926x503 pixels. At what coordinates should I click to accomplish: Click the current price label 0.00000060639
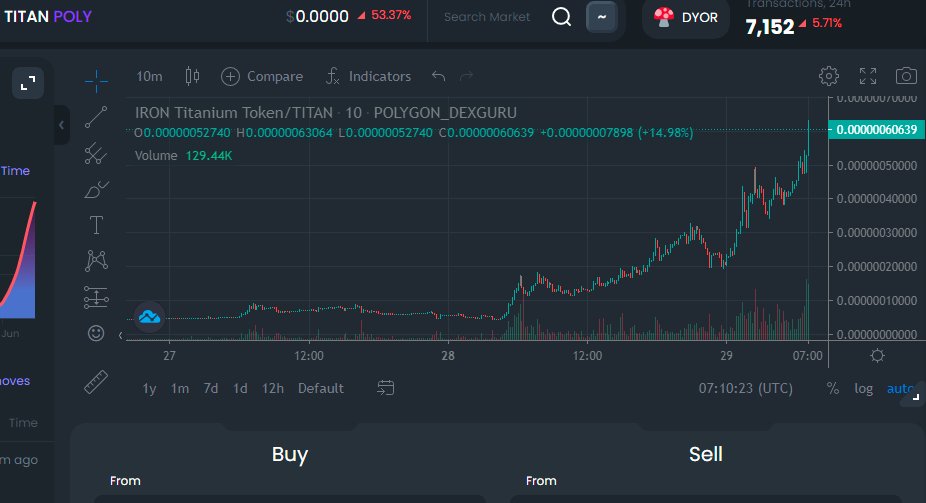point(876,129)
